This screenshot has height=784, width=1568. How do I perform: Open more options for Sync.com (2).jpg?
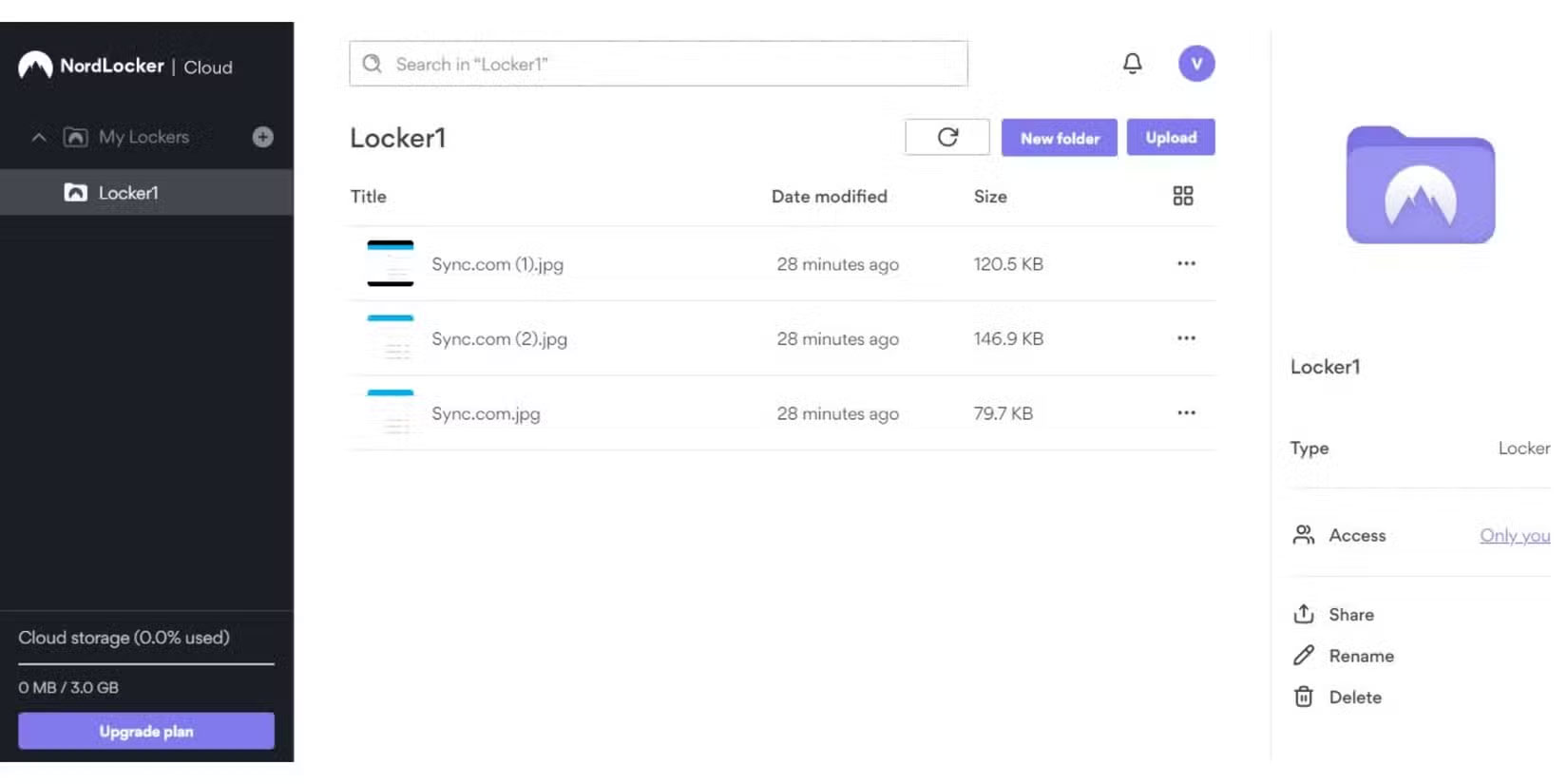point(1186,338)
